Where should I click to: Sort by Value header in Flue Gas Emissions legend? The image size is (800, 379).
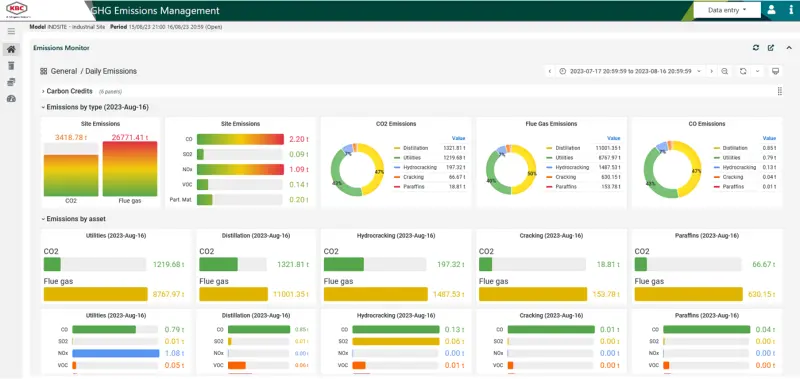(x=614, y=138)
